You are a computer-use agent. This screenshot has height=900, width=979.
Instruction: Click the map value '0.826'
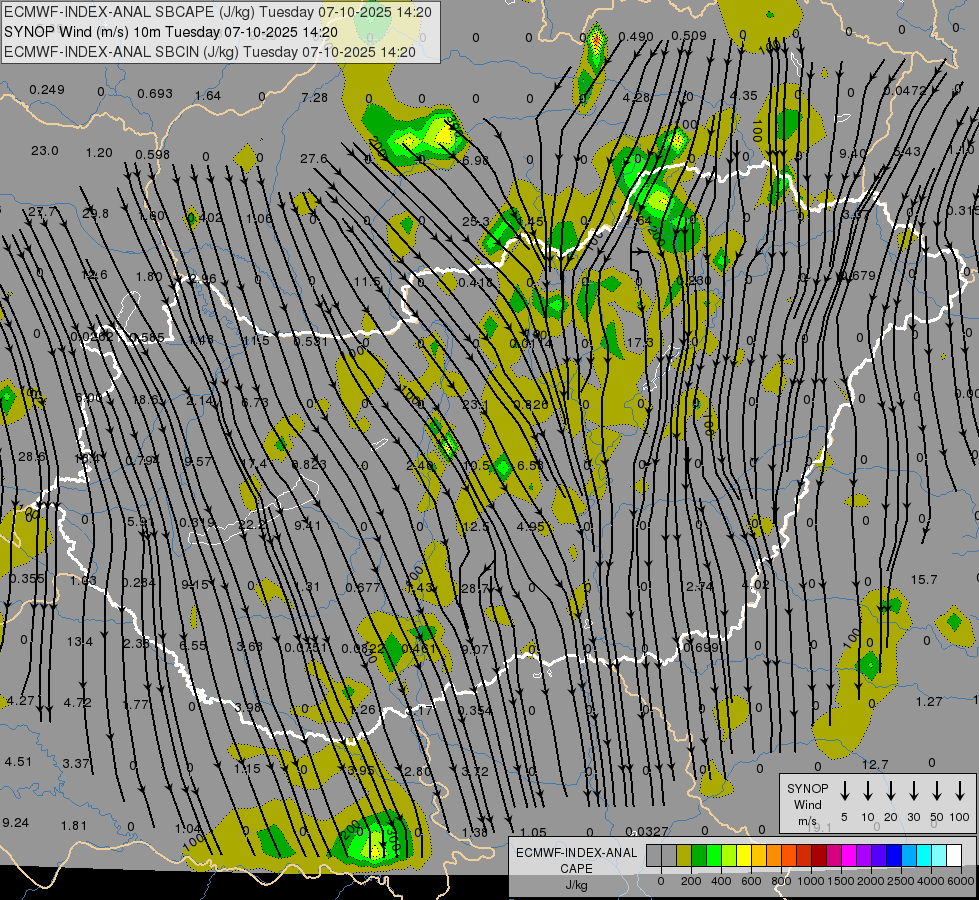(x=531, y=405)
